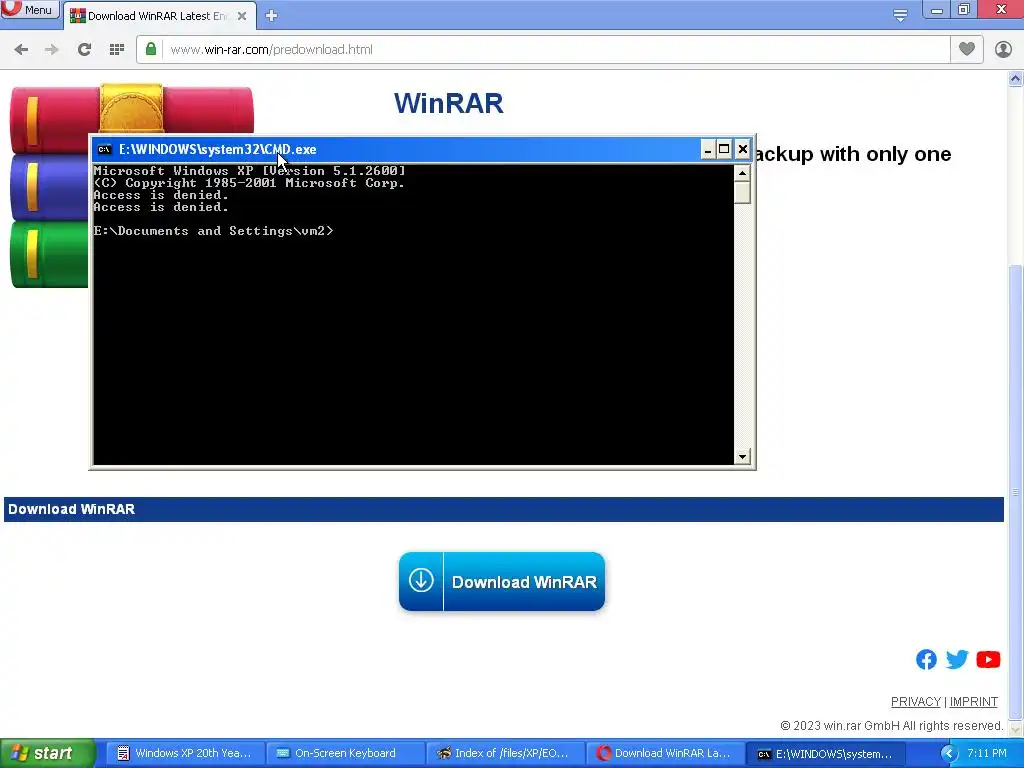Open the WinRAR Facebook page icon

tap(926, 660)
